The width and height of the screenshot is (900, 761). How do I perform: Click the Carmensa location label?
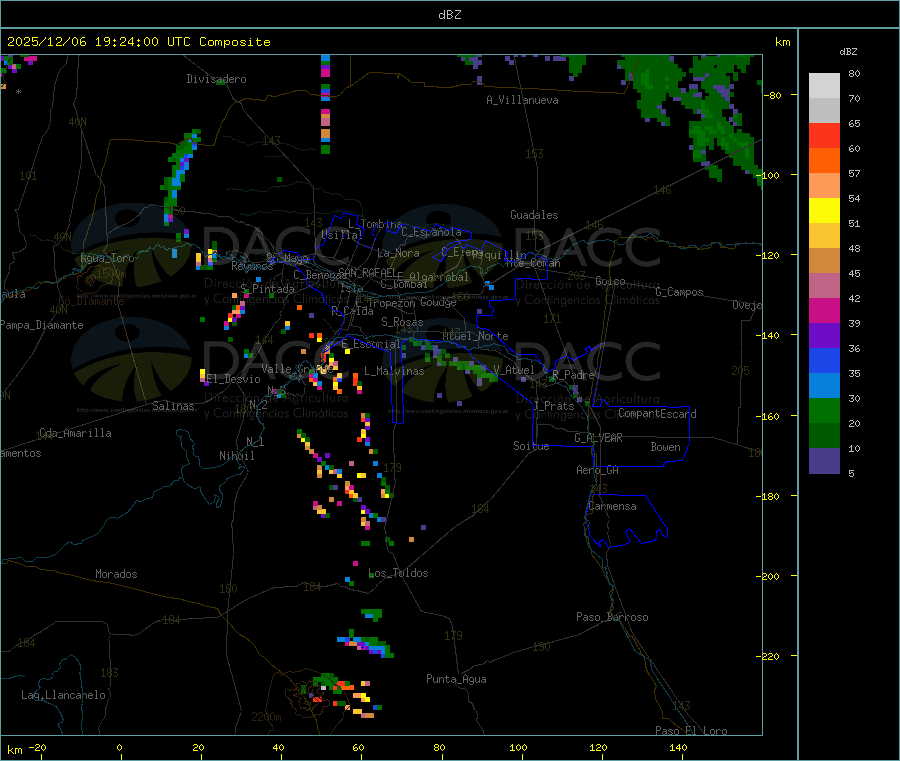612,506
